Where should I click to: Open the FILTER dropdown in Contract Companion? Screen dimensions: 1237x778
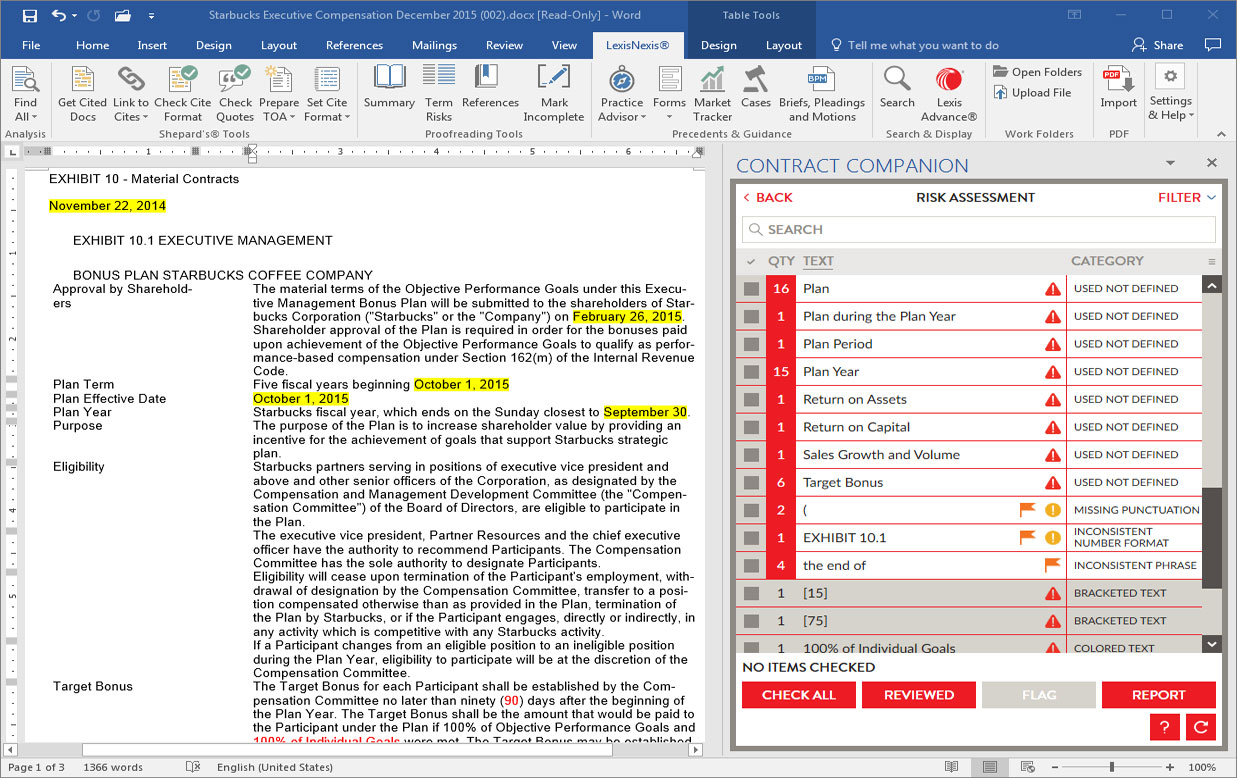pos(1185,197)
